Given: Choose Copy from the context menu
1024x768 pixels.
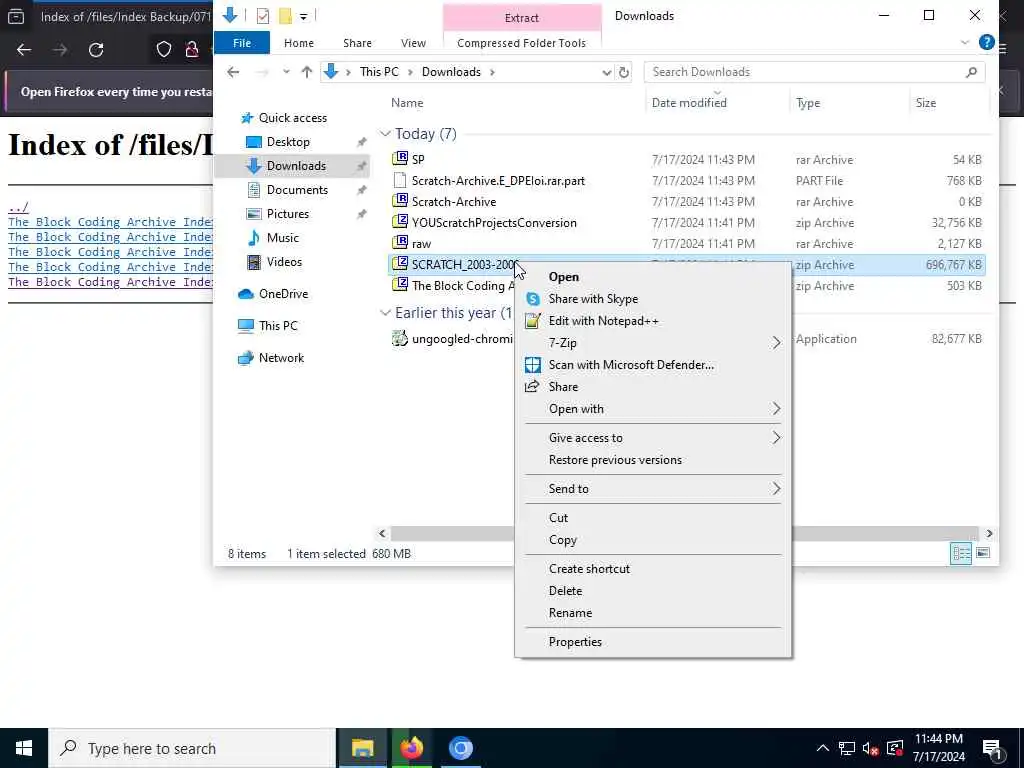Looking at the screenshot, I should pos(562,540).
